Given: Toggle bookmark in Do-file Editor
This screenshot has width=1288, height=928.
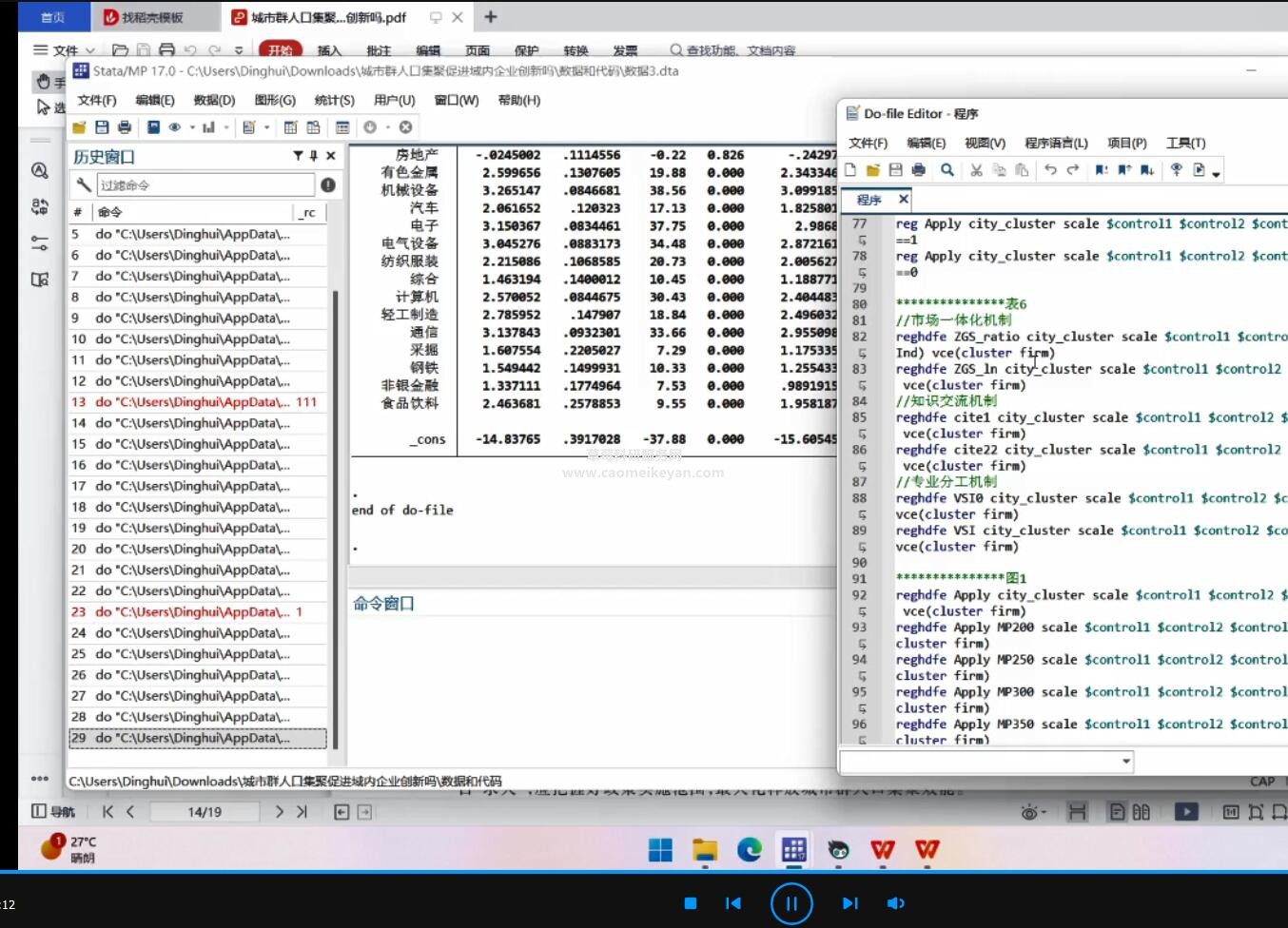Looking at the screenshot, I should point(1102,170).
